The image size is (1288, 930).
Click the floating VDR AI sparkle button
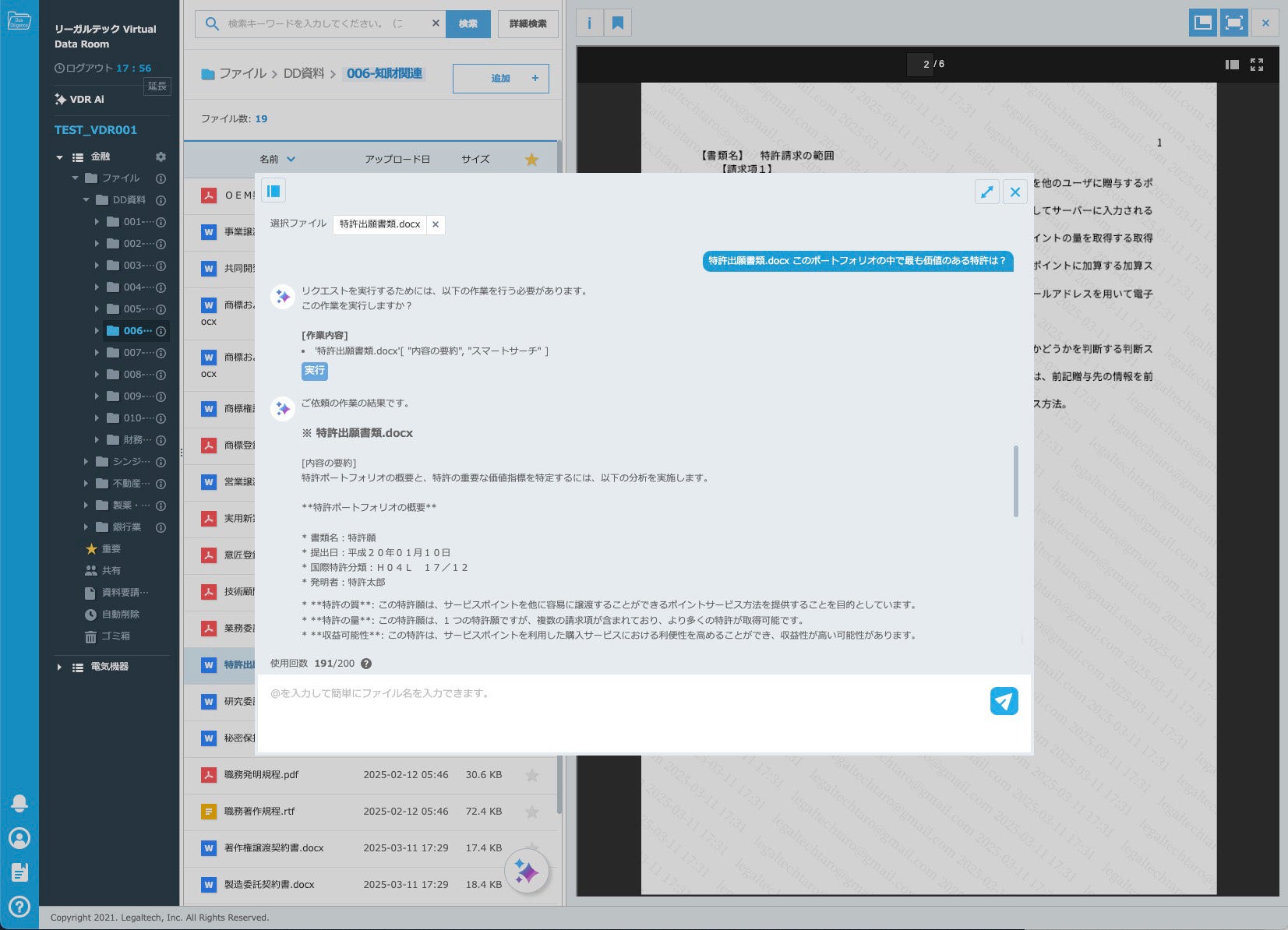pos(527,872)
